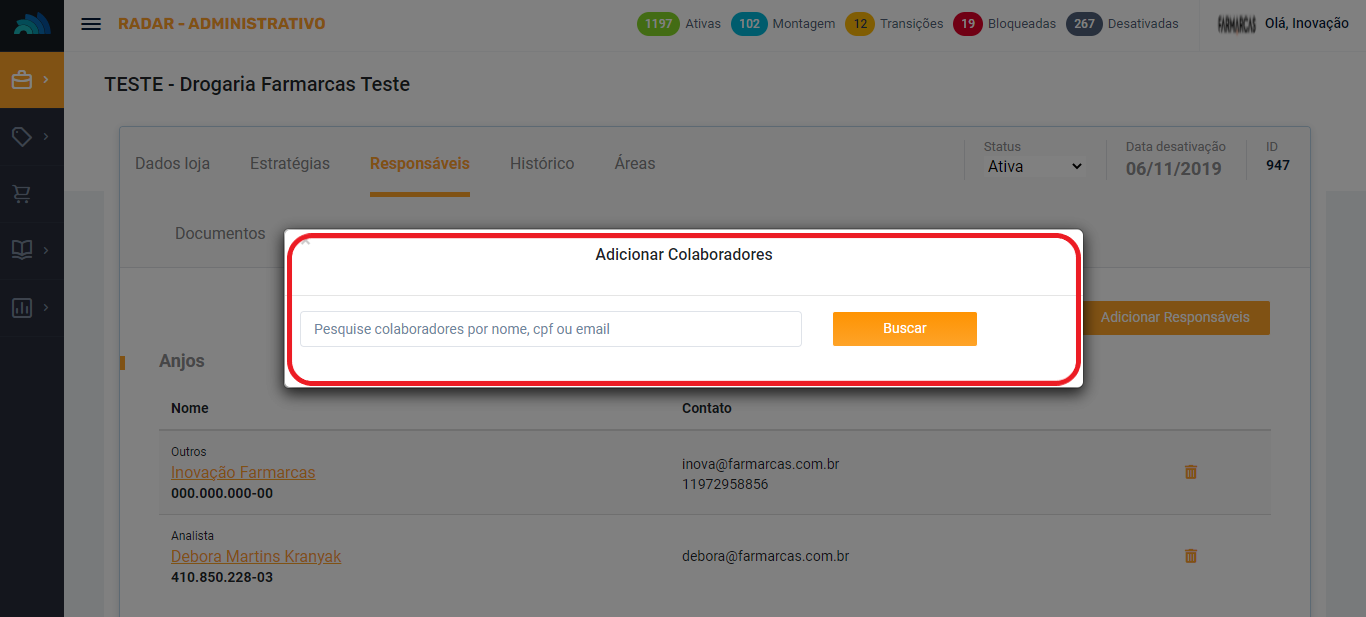
Task: Click the price tag sidebar icon
Action: (x=22, y=137)
